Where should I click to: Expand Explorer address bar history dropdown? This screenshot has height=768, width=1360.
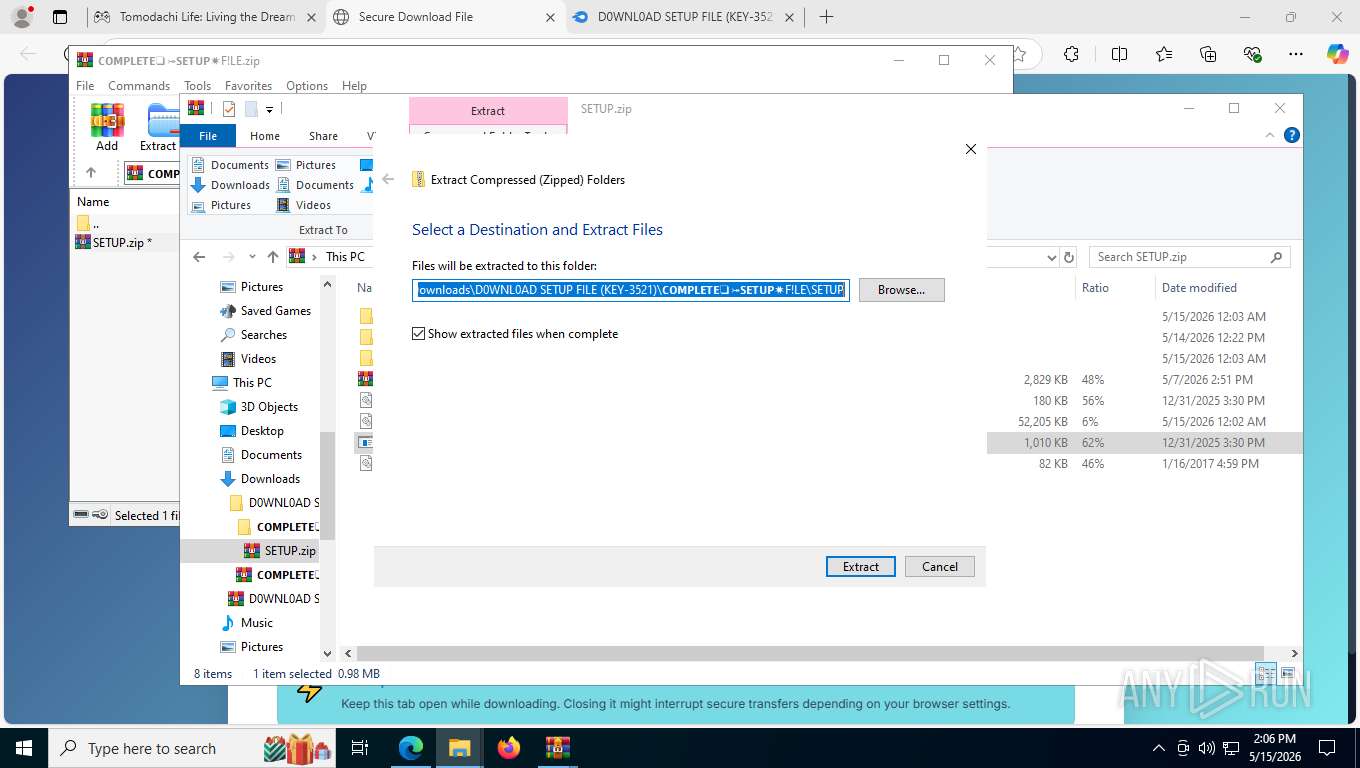tap(1051, 257)
